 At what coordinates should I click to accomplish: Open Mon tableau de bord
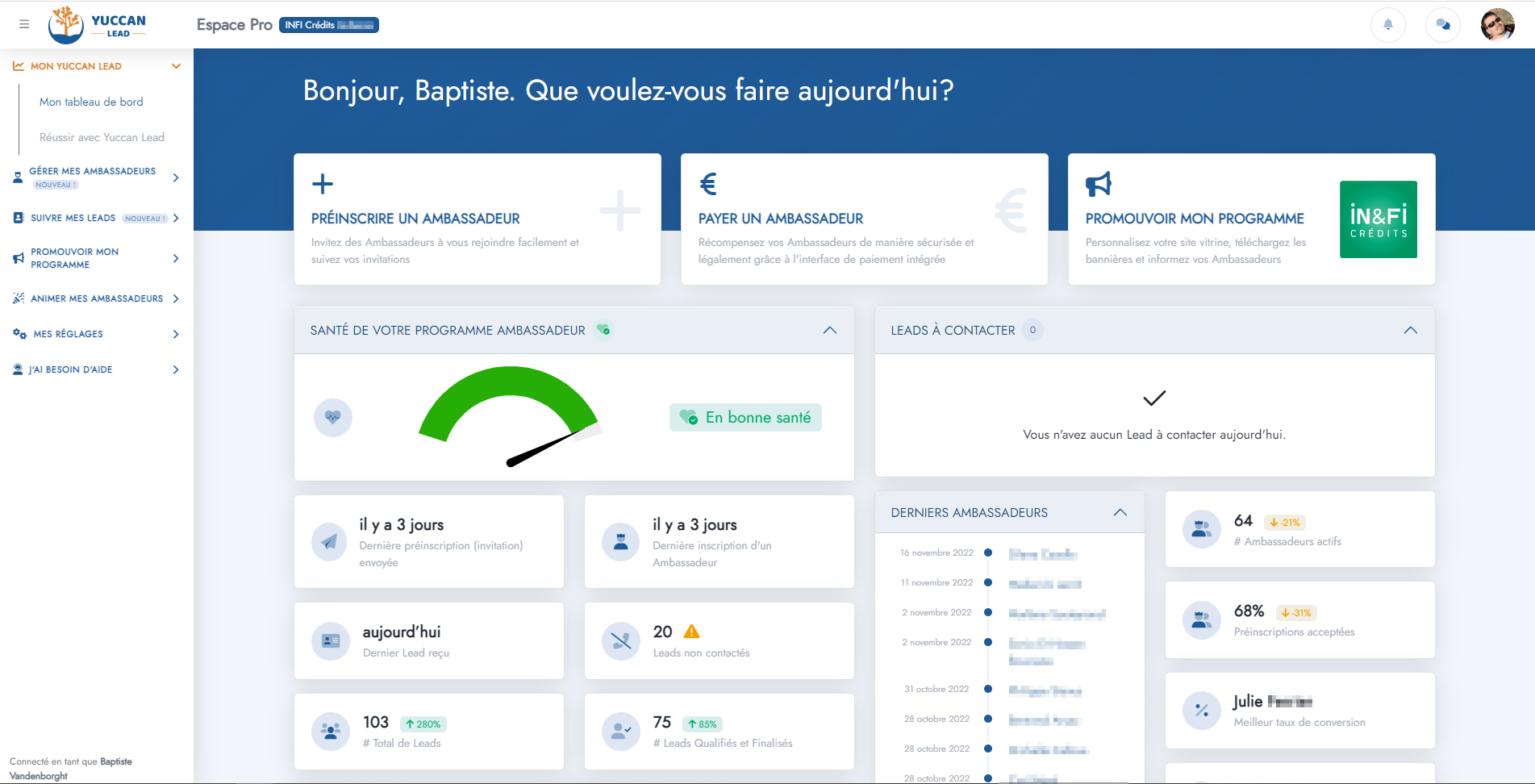coord(90,102)
